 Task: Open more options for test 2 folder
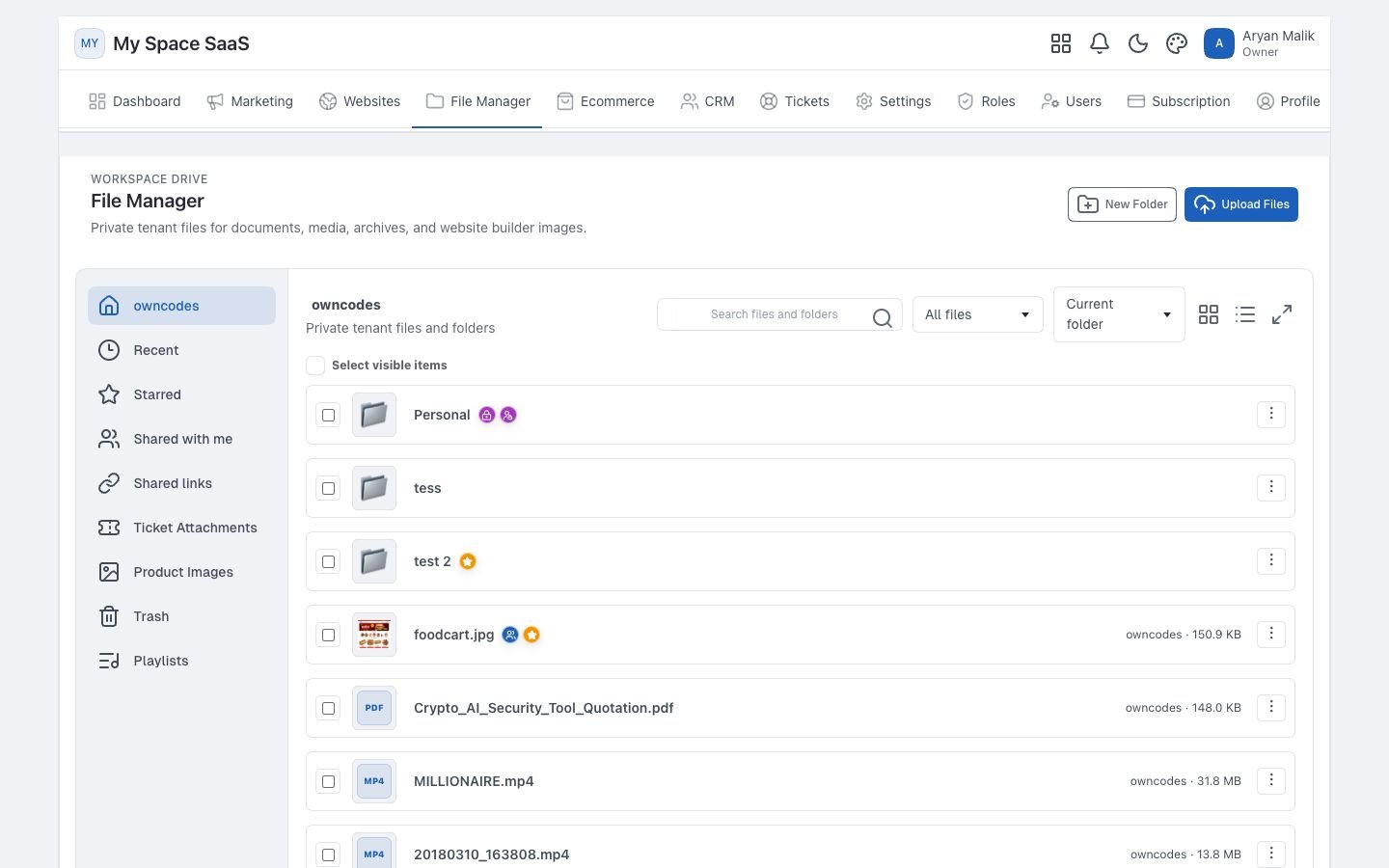coord(1271,560)
